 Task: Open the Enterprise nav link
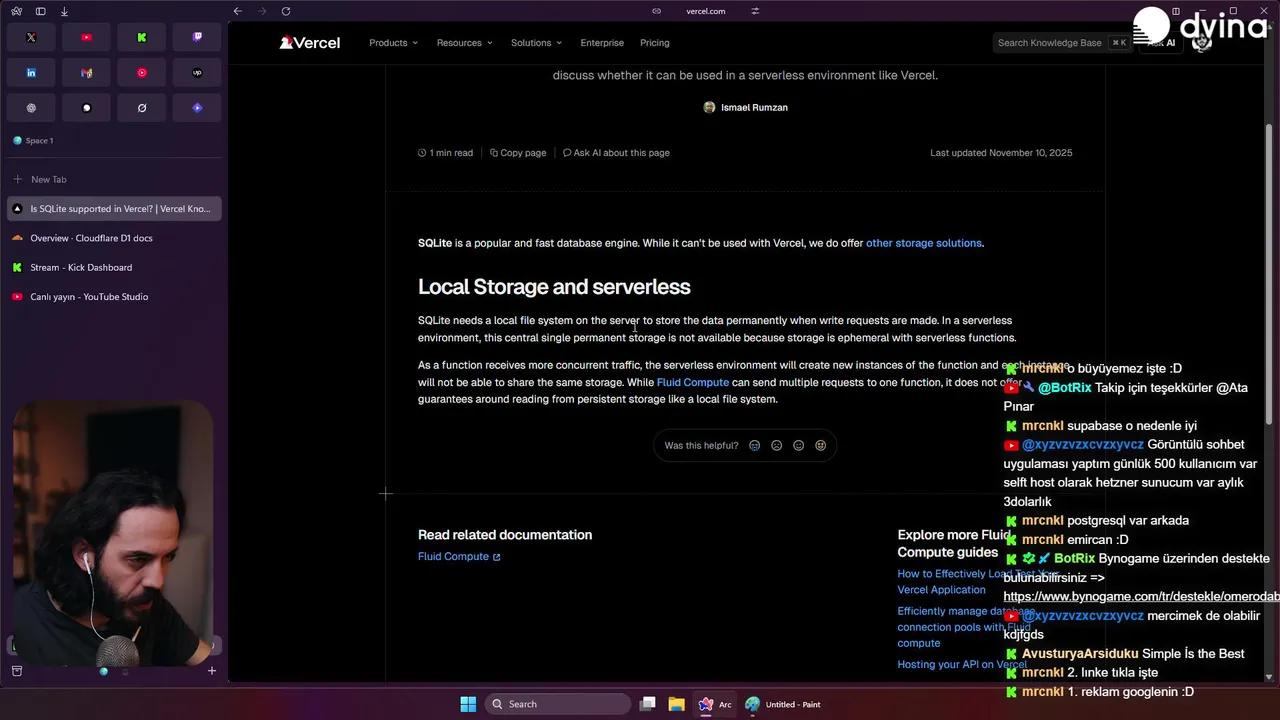tap(602, 43)
